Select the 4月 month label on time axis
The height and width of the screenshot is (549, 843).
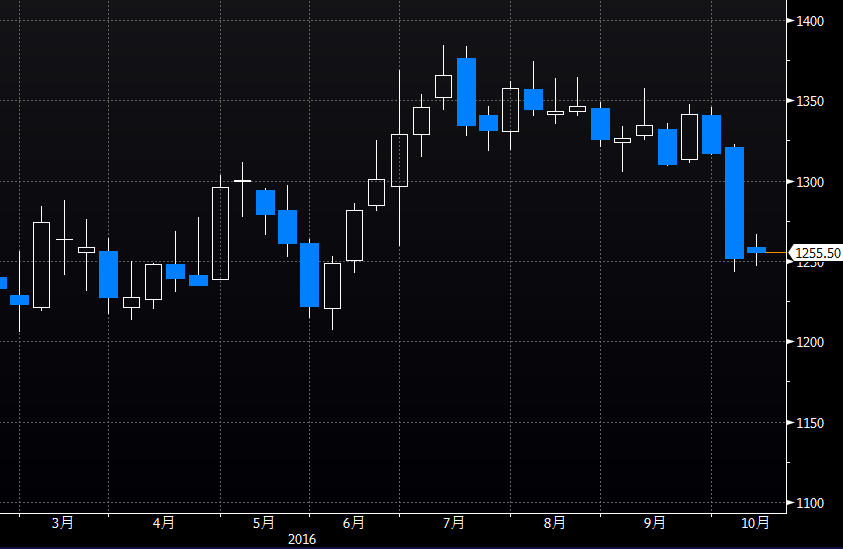point(164,522)
